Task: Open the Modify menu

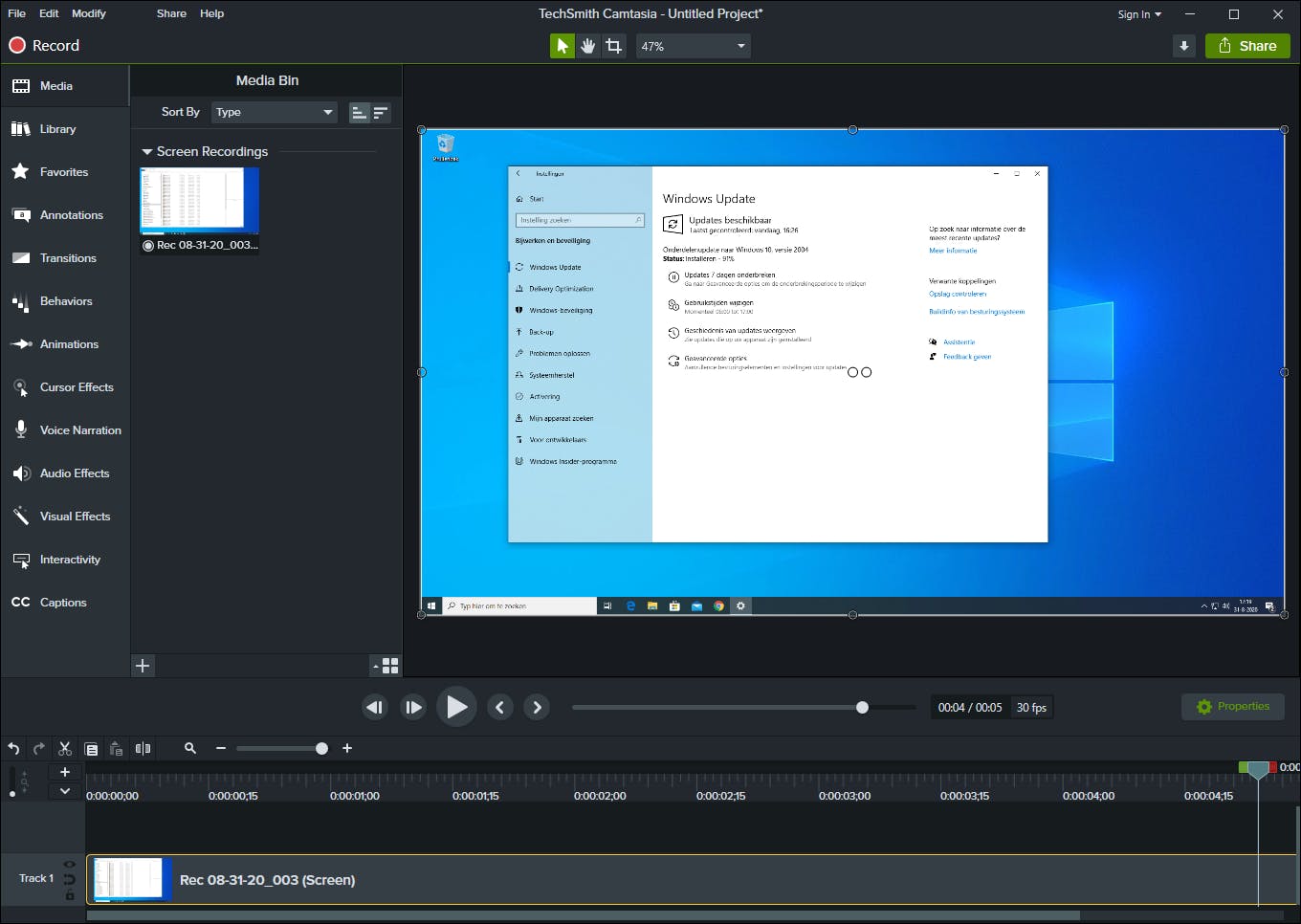Action: pos(88,12)
